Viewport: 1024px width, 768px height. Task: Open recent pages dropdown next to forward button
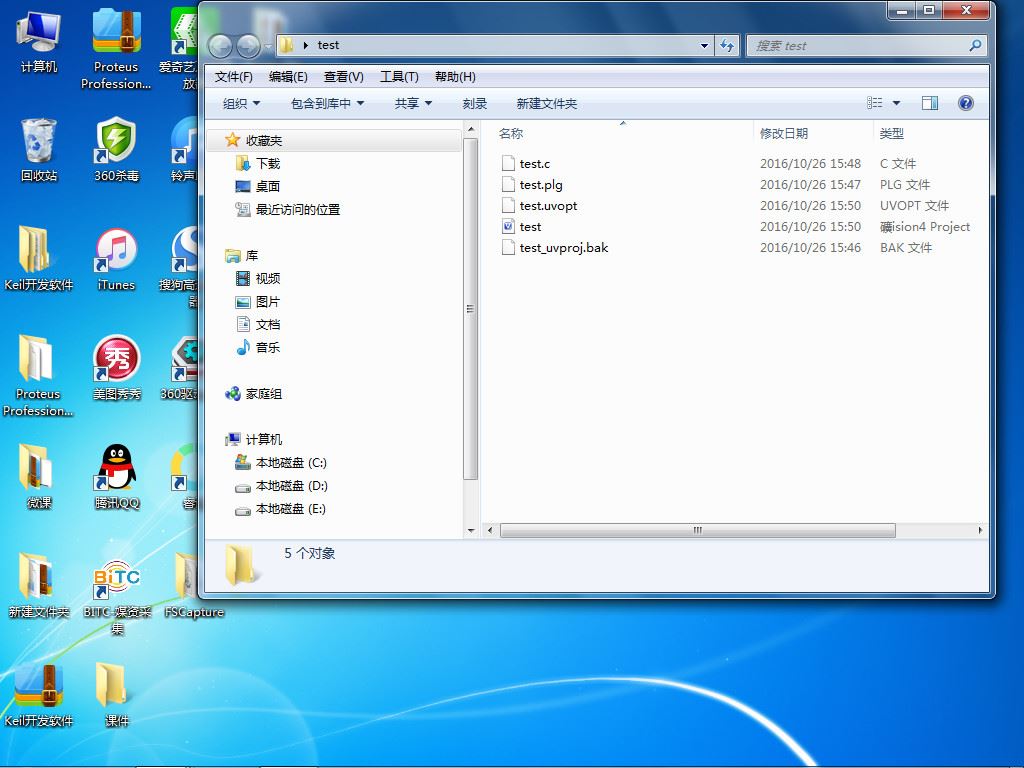[x=268, y=46]
